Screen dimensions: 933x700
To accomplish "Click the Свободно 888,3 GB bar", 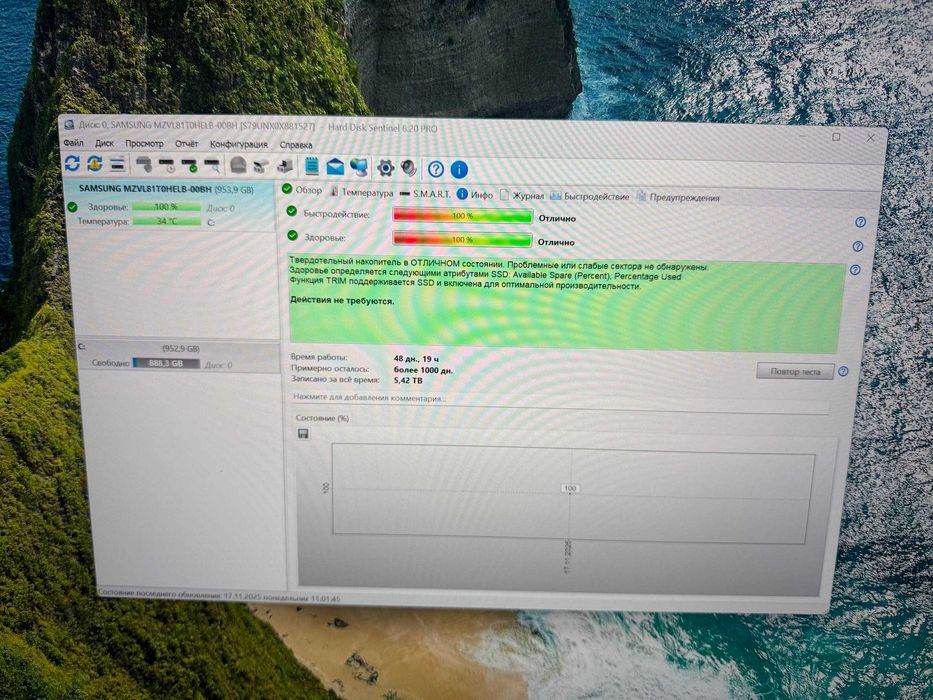I will tap(166, 363).
